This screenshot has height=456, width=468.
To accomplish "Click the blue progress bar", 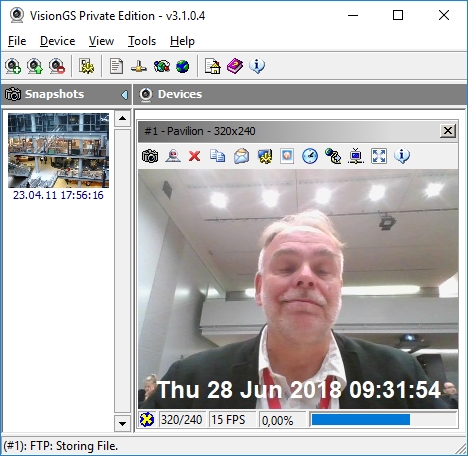I will point(361,420).
